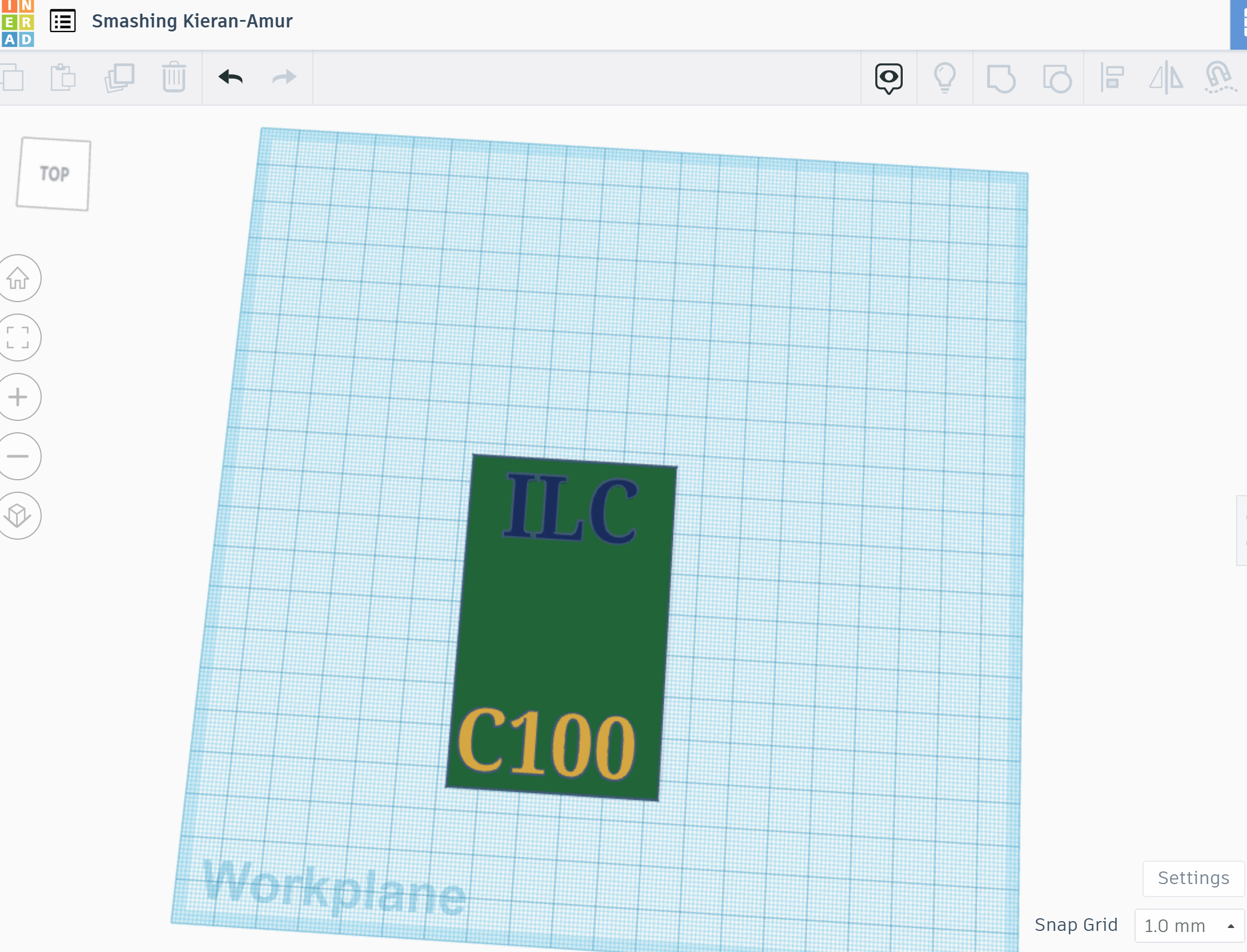The width and height of the screenshot is (1247, 952).
Task: Select the green rectangle shape
Action: (562, 622)
